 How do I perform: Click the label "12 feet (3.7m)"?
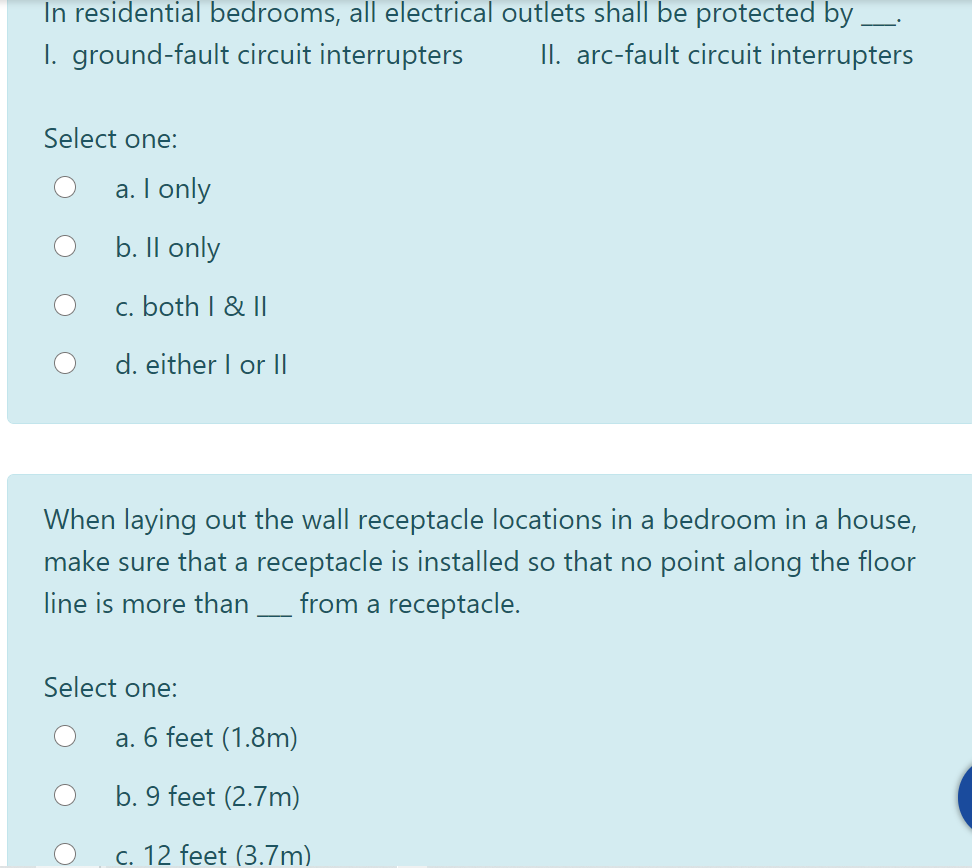213,855
